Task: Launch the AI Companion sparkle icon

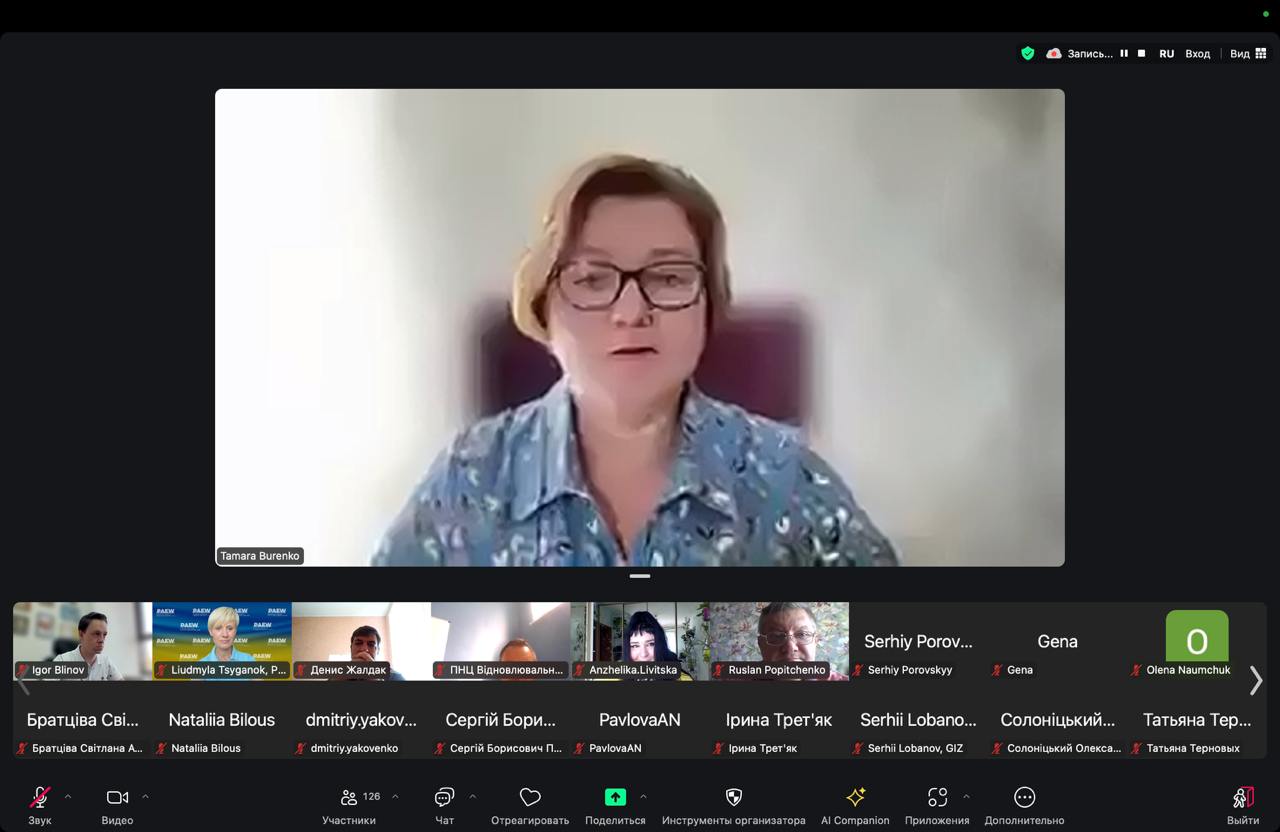Action: [x=855, y=798]
